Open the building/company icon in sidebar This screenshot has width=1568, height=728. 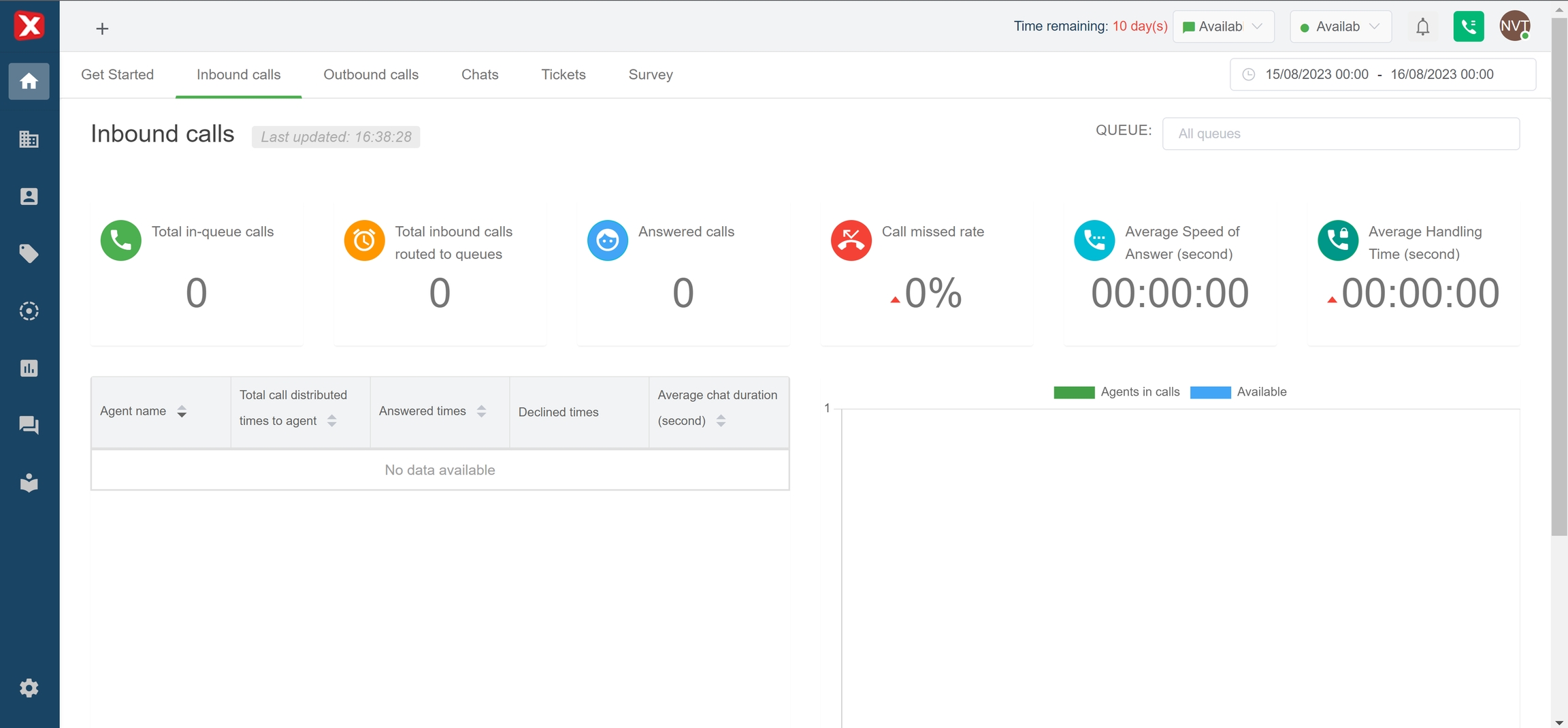(29, 140)
